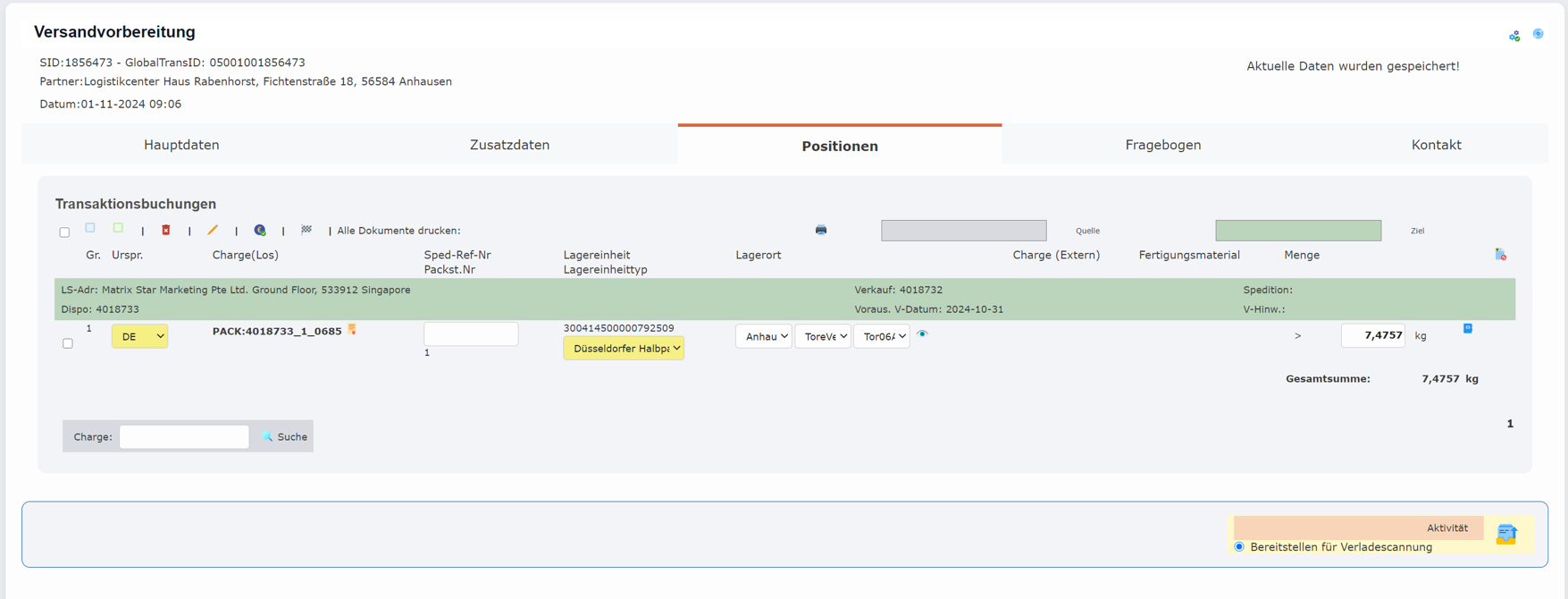Click the globe icon in toolbar
Image resolution: width=1568 pixels, height=599 pixels.
[x=260, y=230]
